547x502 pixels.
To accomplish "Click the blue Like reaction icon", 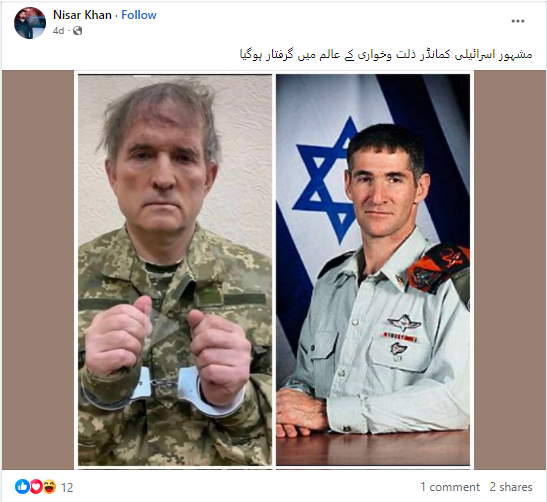I will [22, 486].
